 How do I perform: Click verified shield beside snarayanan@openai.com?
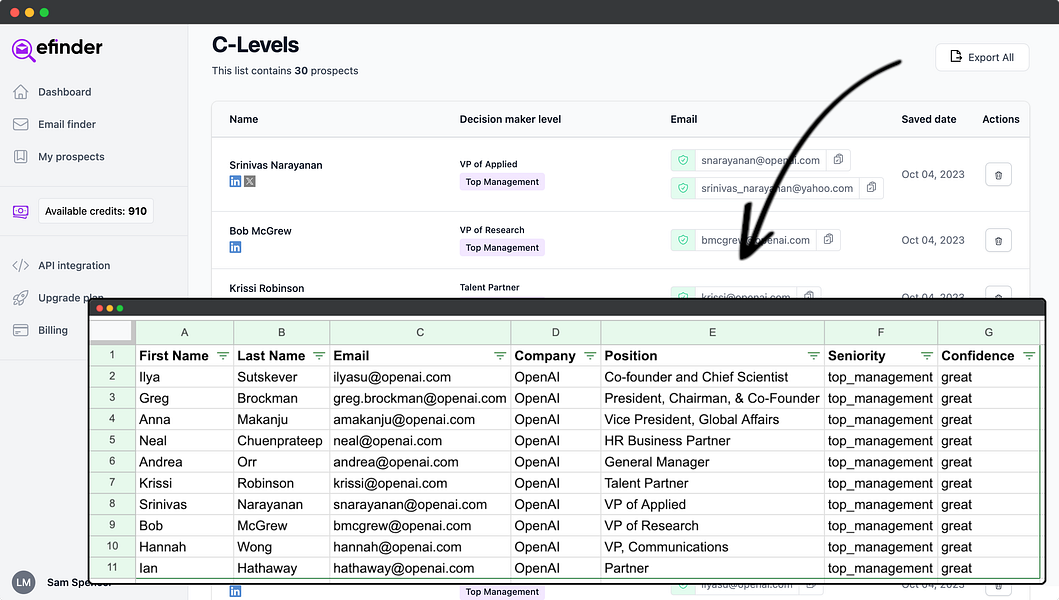(683, 160)
